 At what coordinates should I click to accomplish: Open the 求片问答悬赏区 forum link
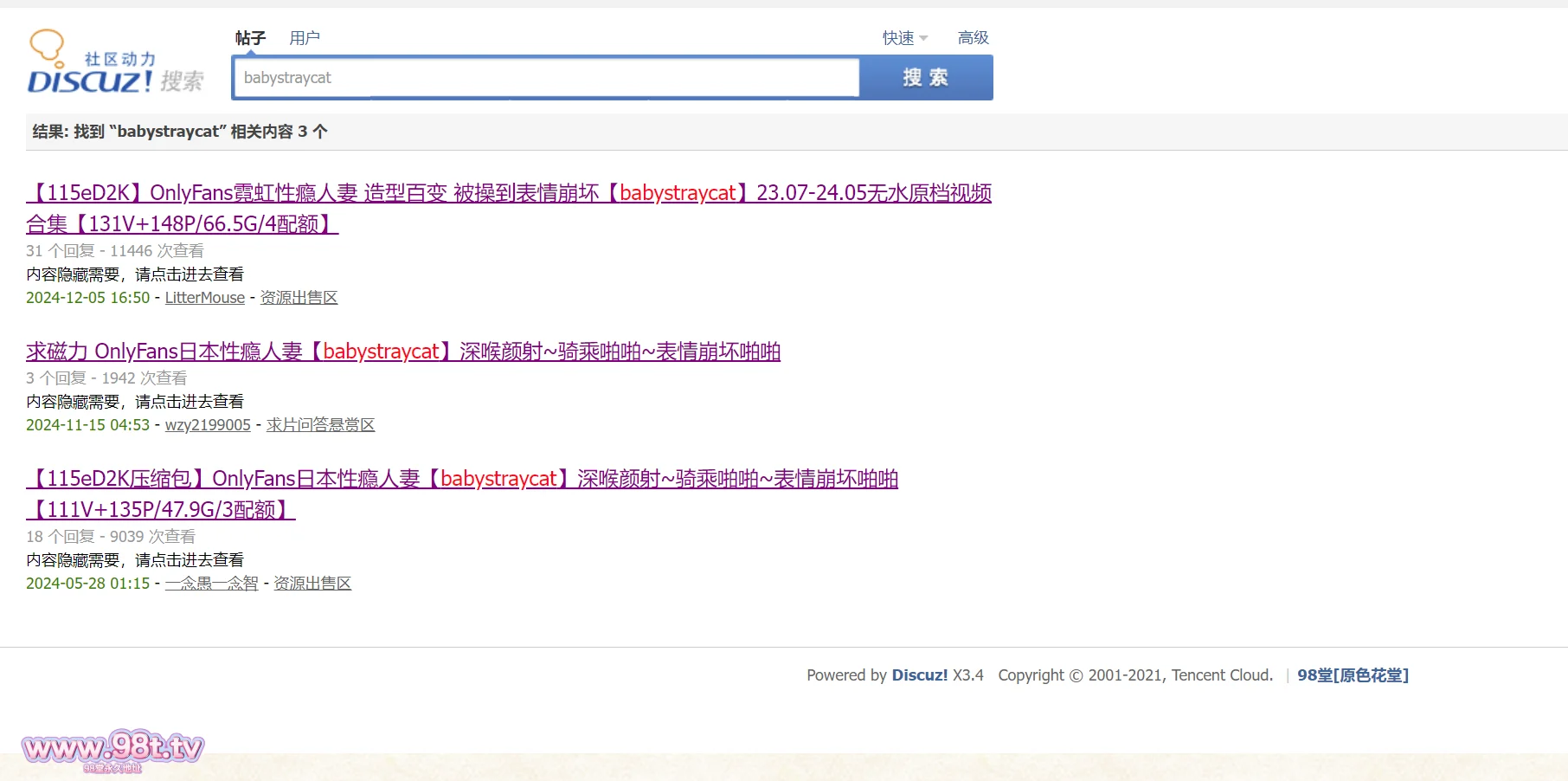click(320, 425)
